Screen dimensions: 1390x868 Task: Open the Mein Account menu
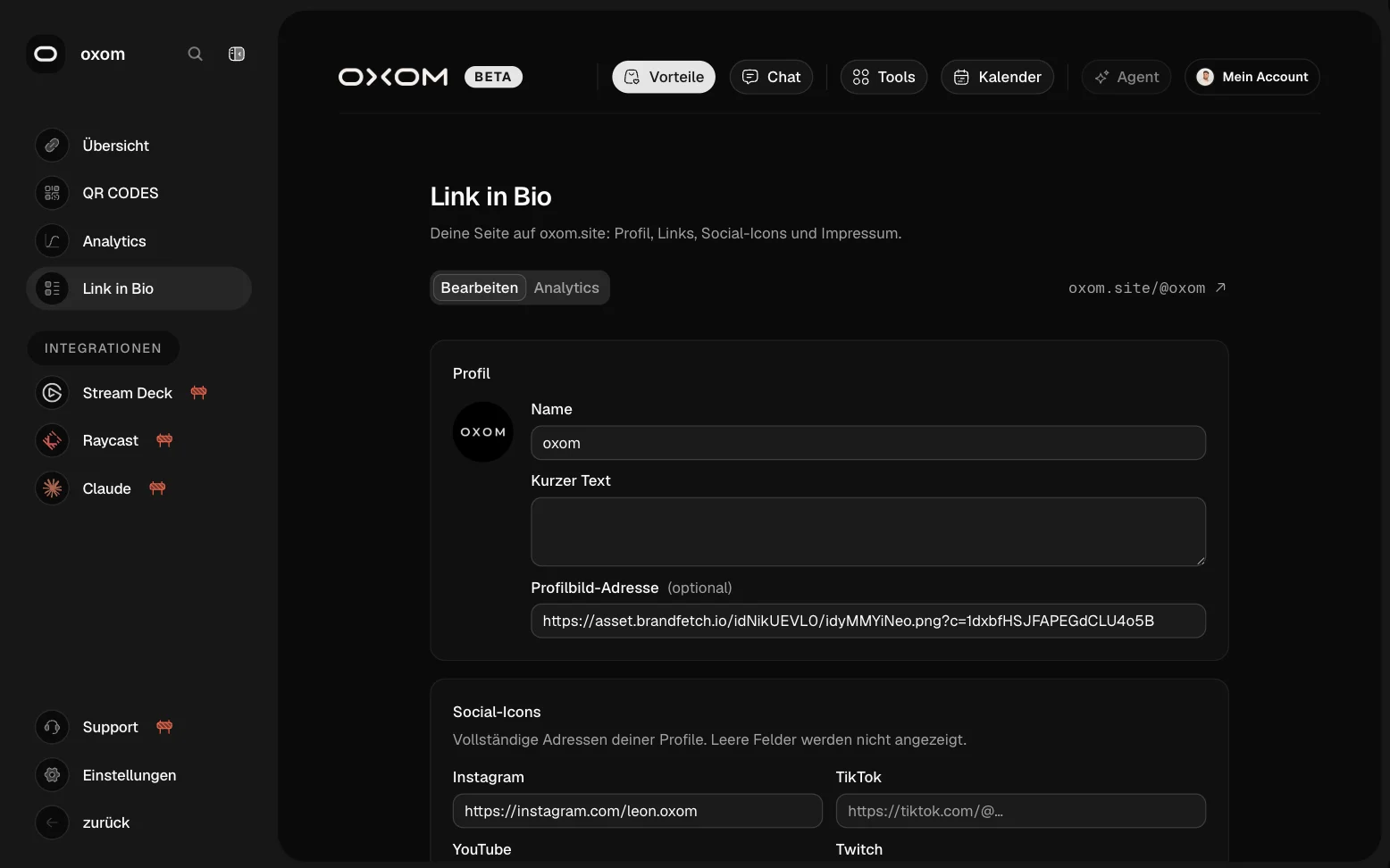pos(1252,77)
